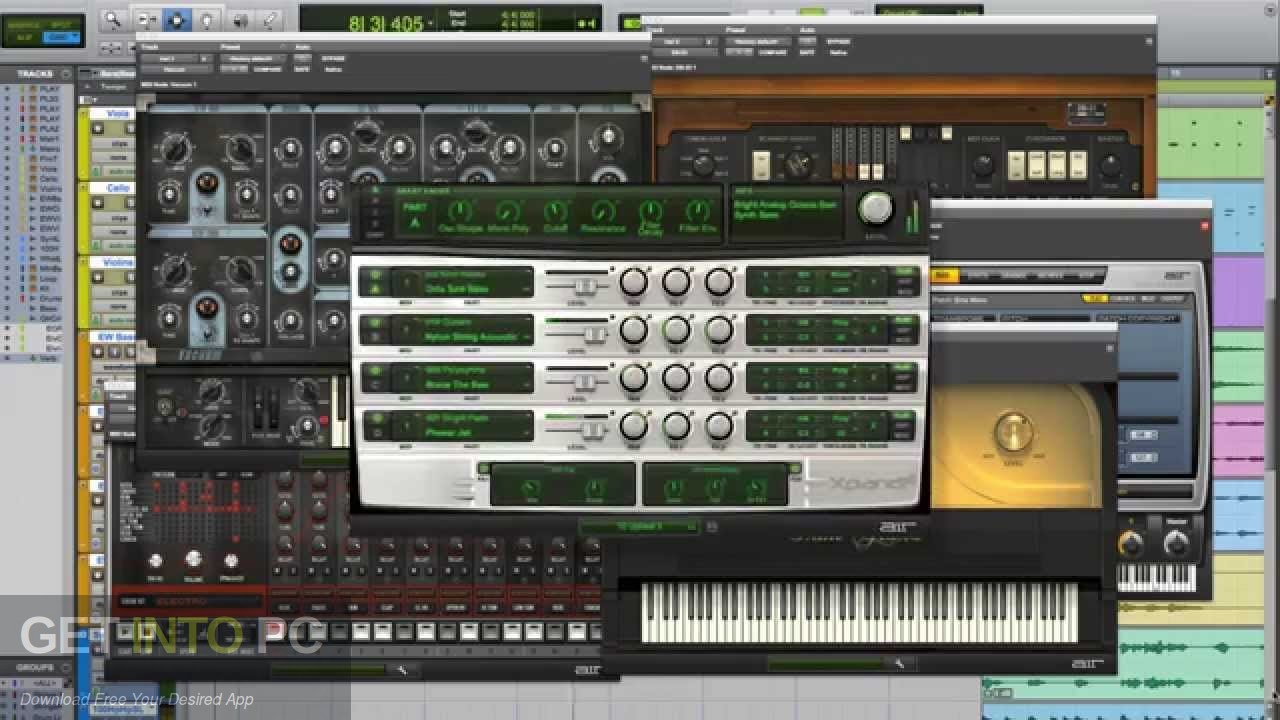1280x720 pixels.
Task: Click the Violins track name
Action: pyautogui.click(x=119, y=262)
